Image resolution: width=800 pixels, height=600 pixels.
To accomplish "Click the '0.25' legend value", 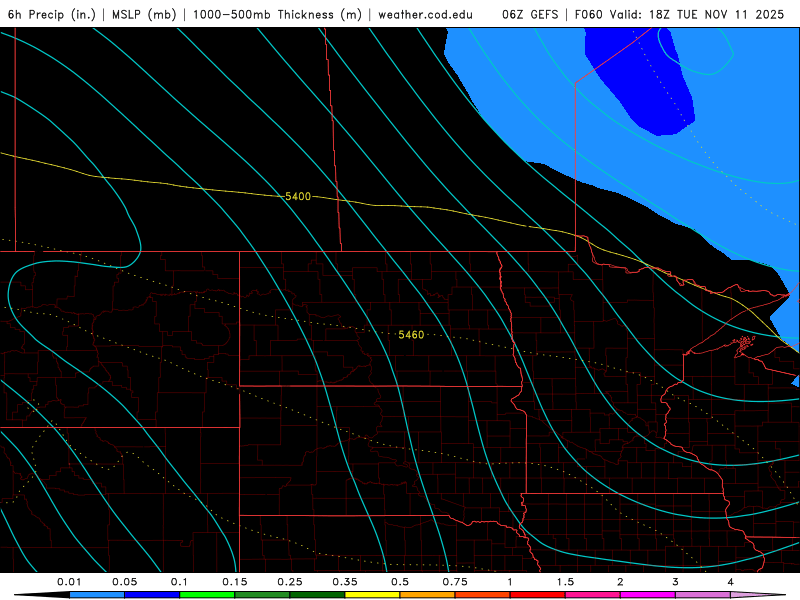I will (290, 582).
